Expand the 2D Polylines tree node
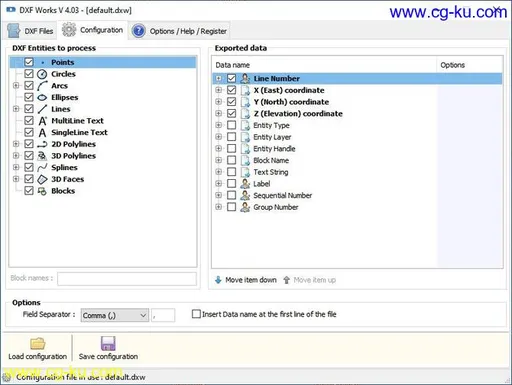Screen dimensions: 512x385 point(16,144)
